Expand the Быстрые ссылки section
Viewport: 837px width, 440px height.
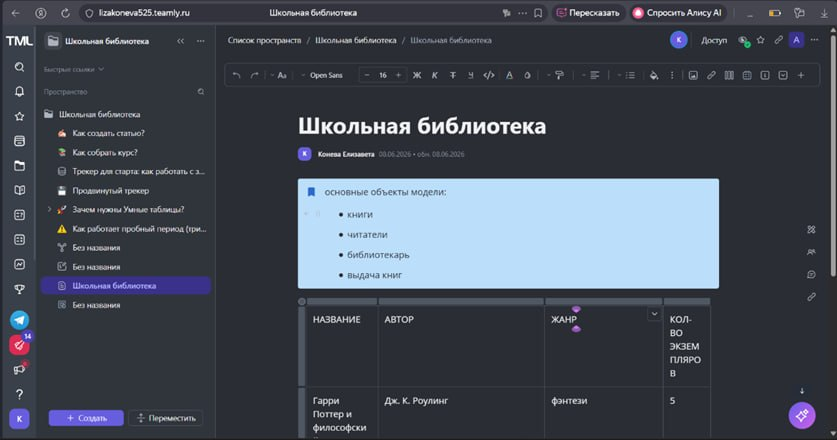(x=74, y=69)
